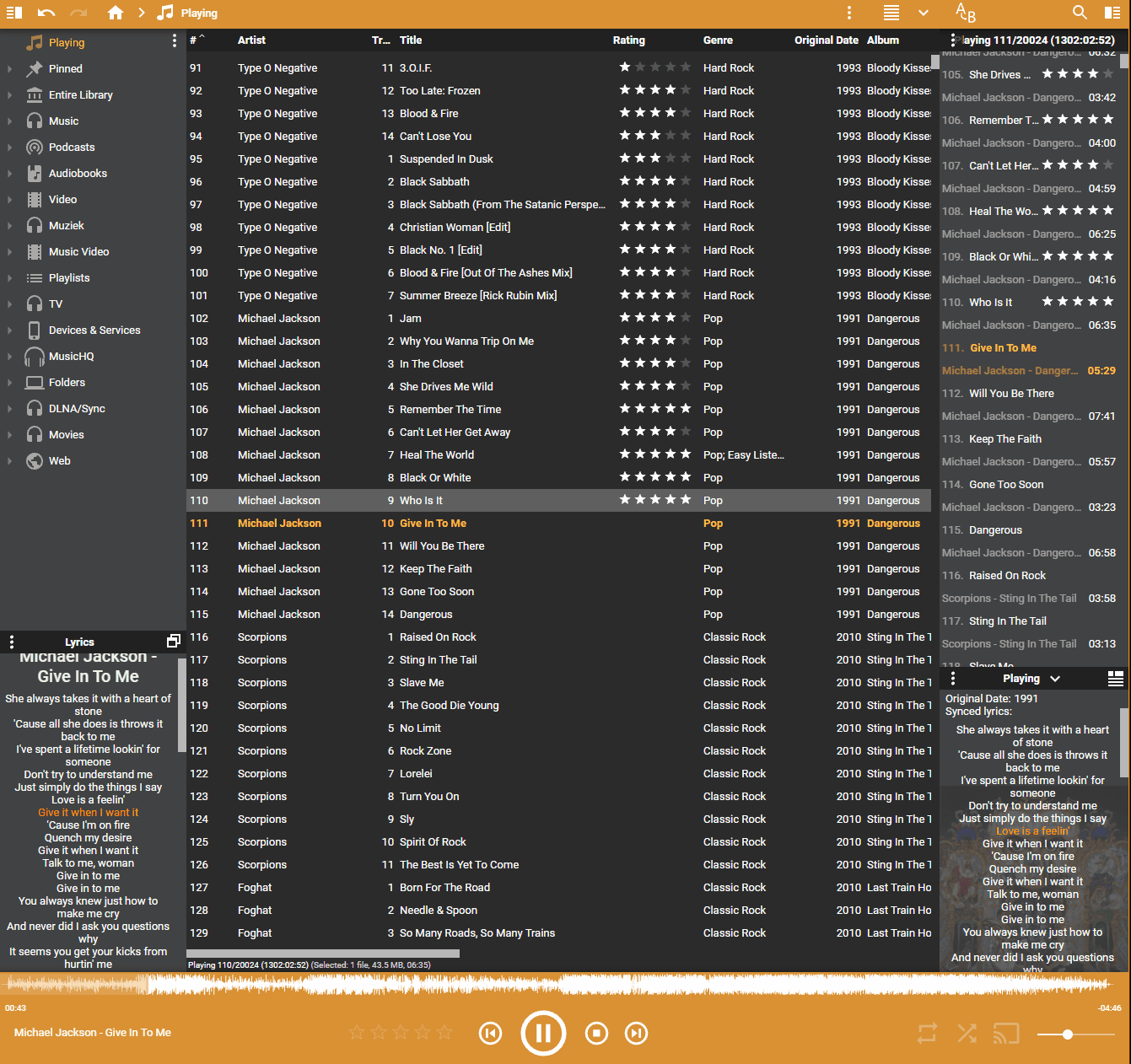Image resolution: width=1131 pixels, height=1064 pixels.
Task: Expand the TV node
Action: (9, 304)
